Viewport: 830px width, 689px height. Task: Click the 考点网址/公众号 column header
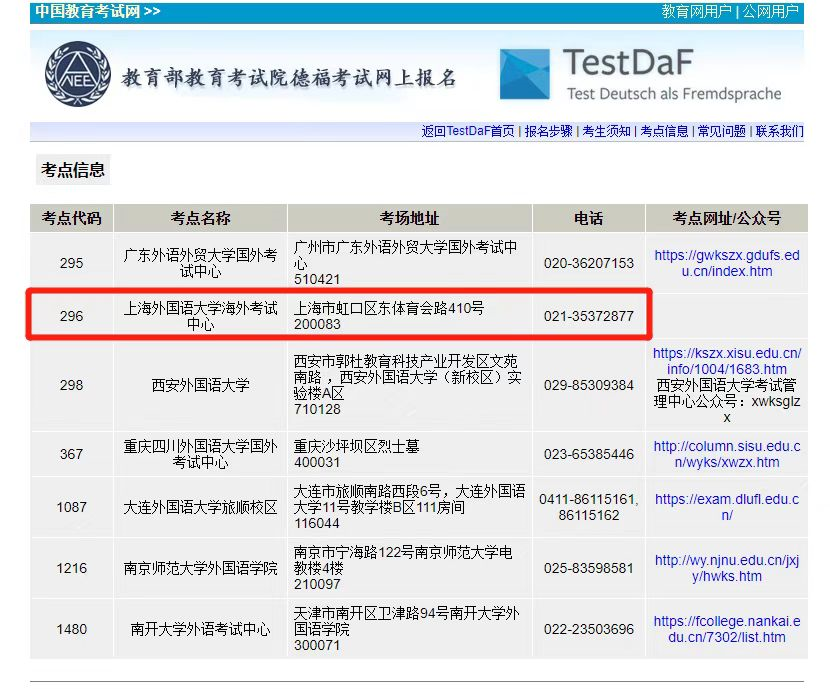click(727, 218)
